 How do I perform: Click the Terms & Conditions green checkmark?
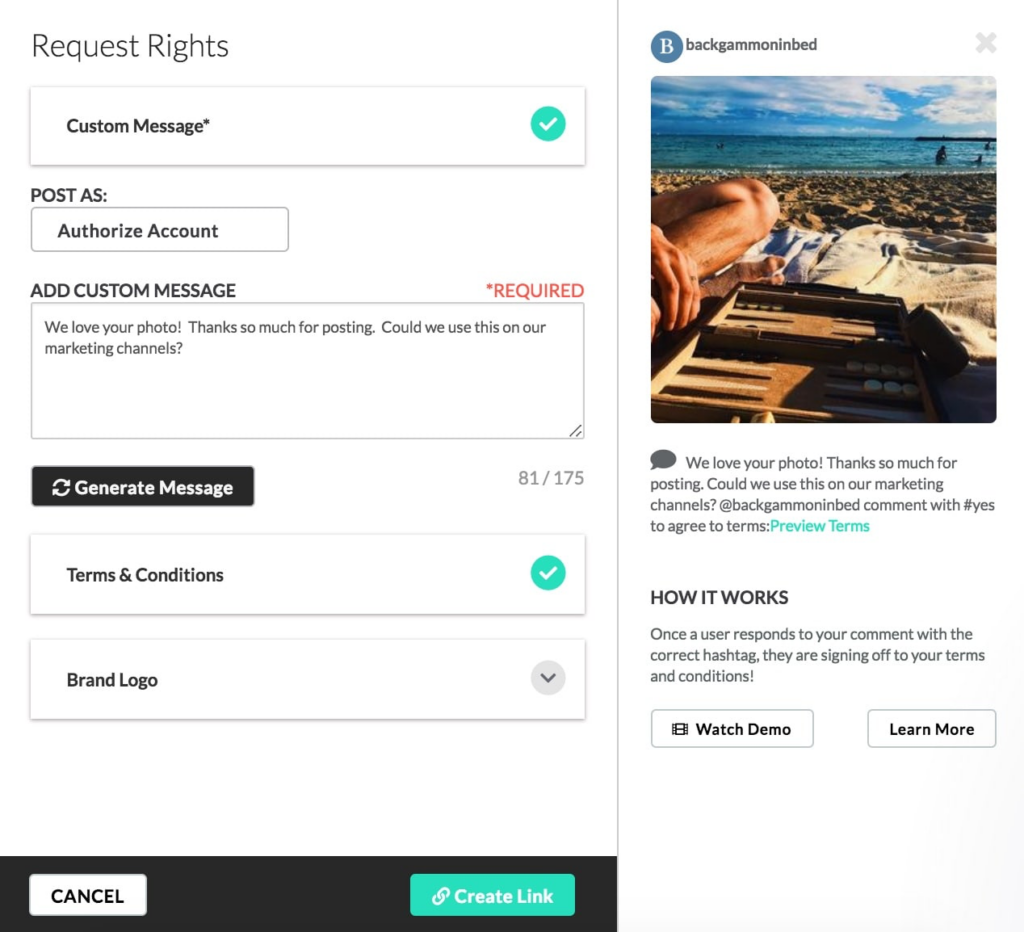(x=547, y=574)
